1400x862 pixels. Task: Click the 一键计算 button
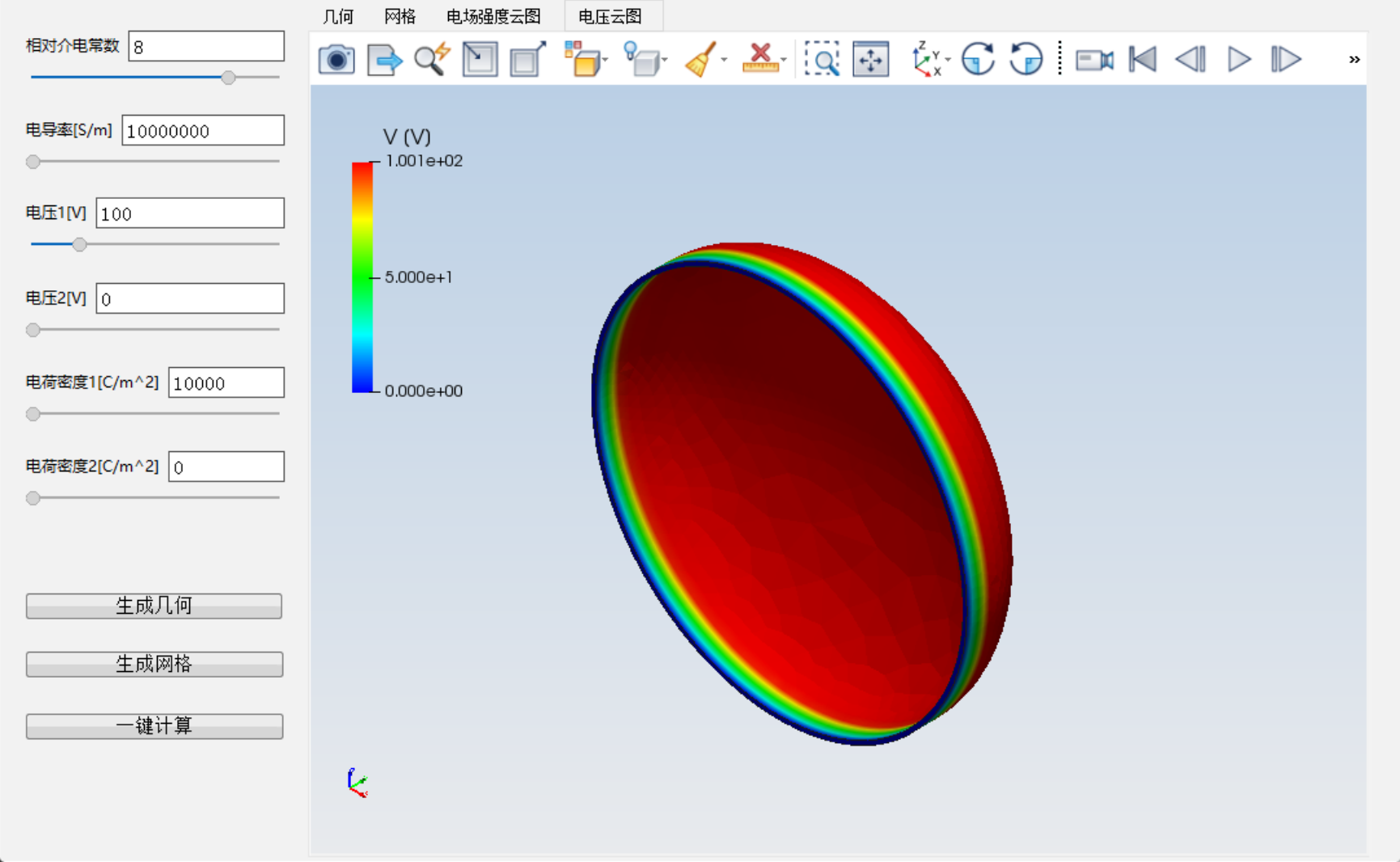tap(154, 725)
